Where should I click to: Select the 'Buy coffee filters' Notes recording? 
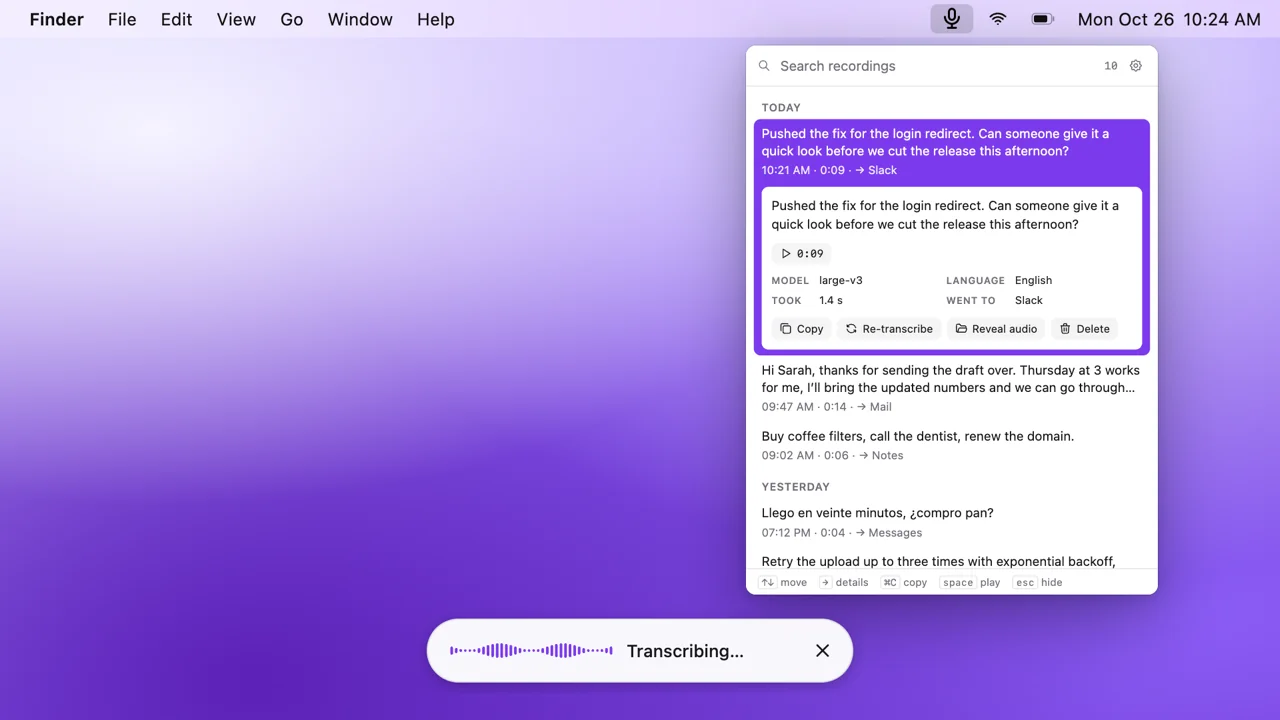(x=952, y=445)
